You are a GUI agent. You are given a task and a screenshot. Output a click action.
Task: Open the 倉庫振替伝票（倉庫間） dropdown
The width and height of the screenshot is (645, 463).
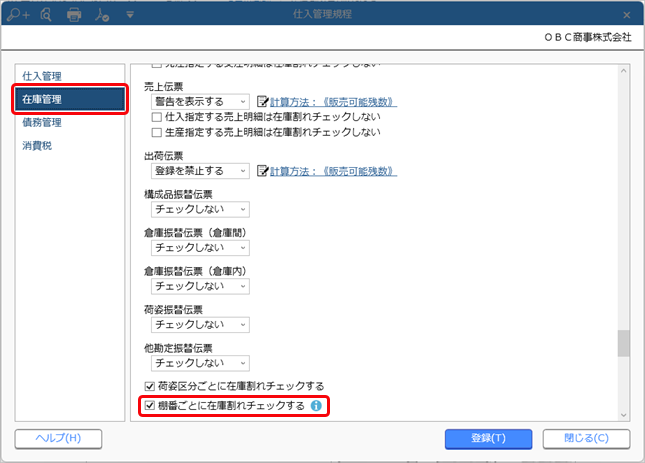(200, 248)
